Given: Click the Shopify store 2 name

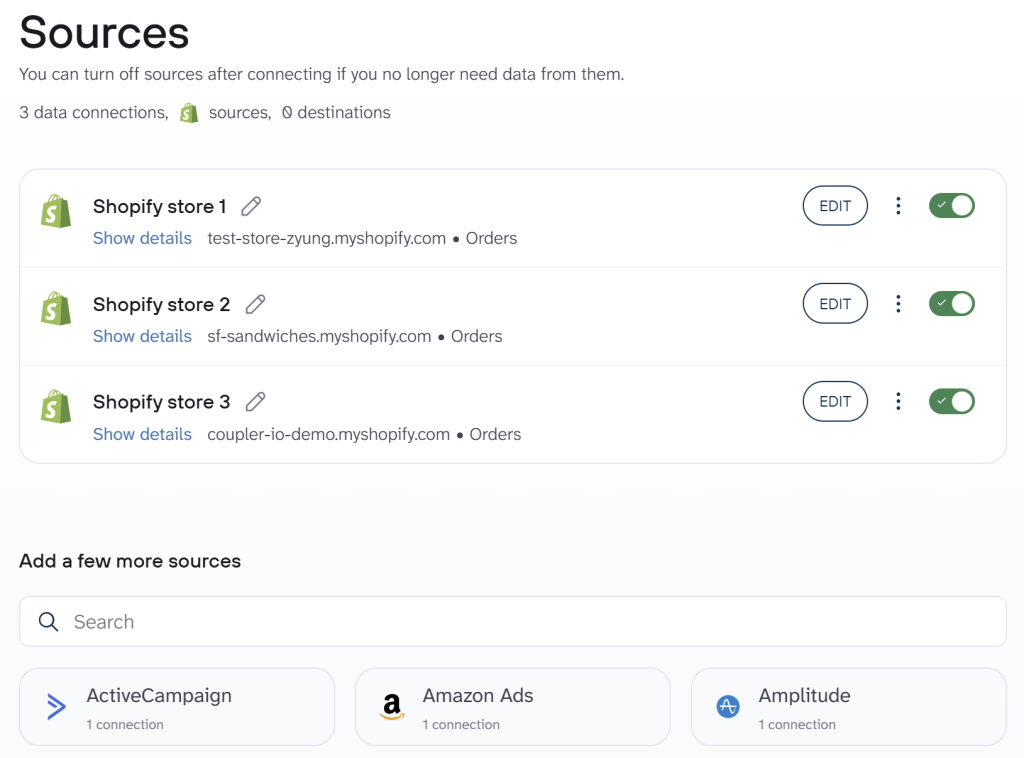Looking at the screenshot, I should pos(161,304).
